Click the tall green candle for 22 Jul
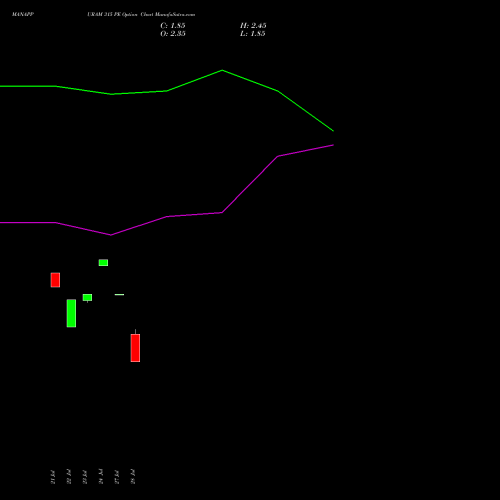 (x=71, y=313)
